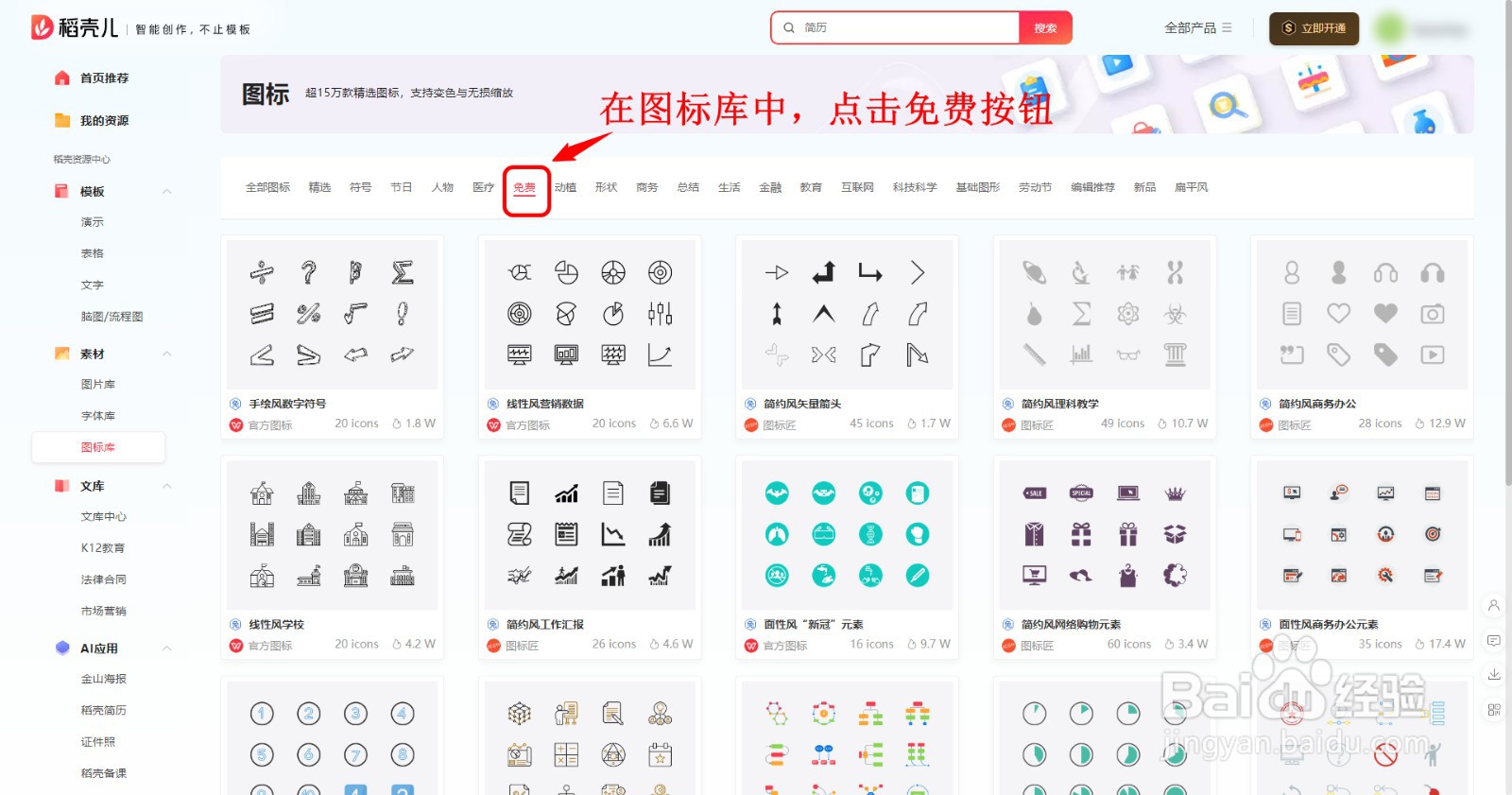The width and height of the screenshot is (1512, 795).
Task: Select the 商务 category tab
Action: coord(647,188)
